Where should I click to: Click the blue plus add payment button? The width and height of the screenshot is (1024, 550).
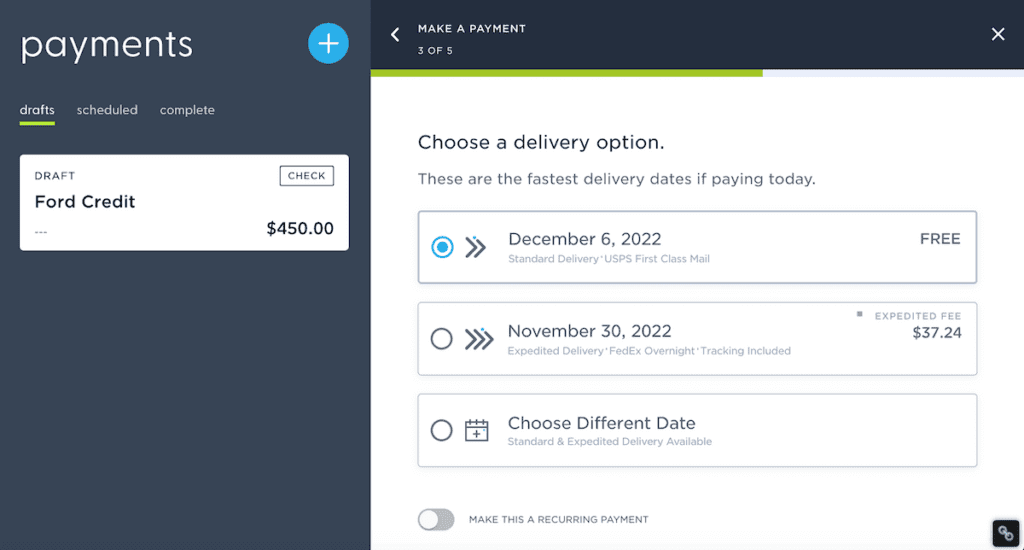tap(328, 44)
